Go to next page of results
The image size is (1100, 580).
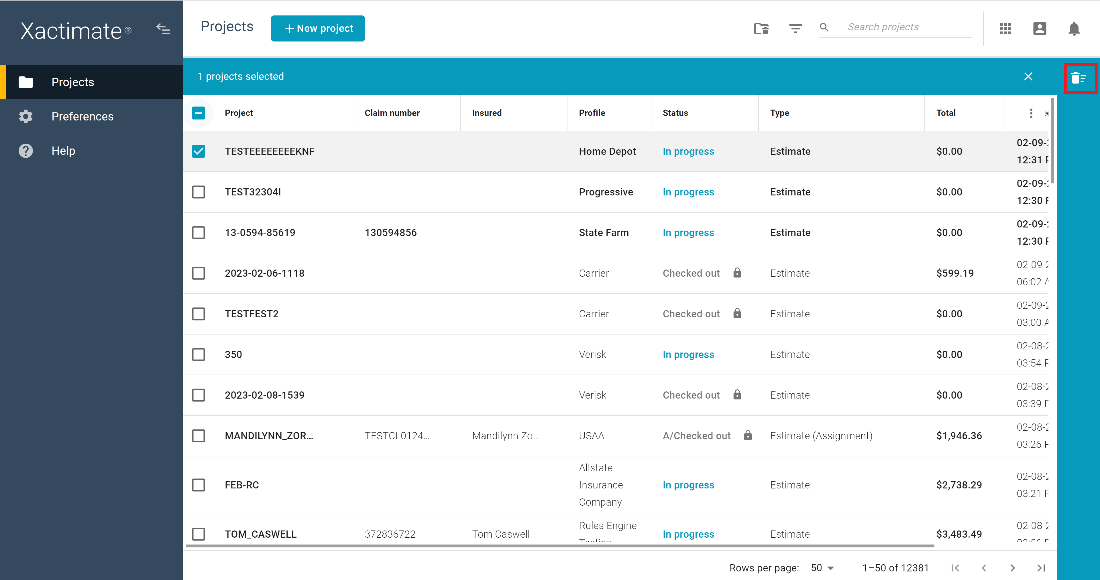1012,568
